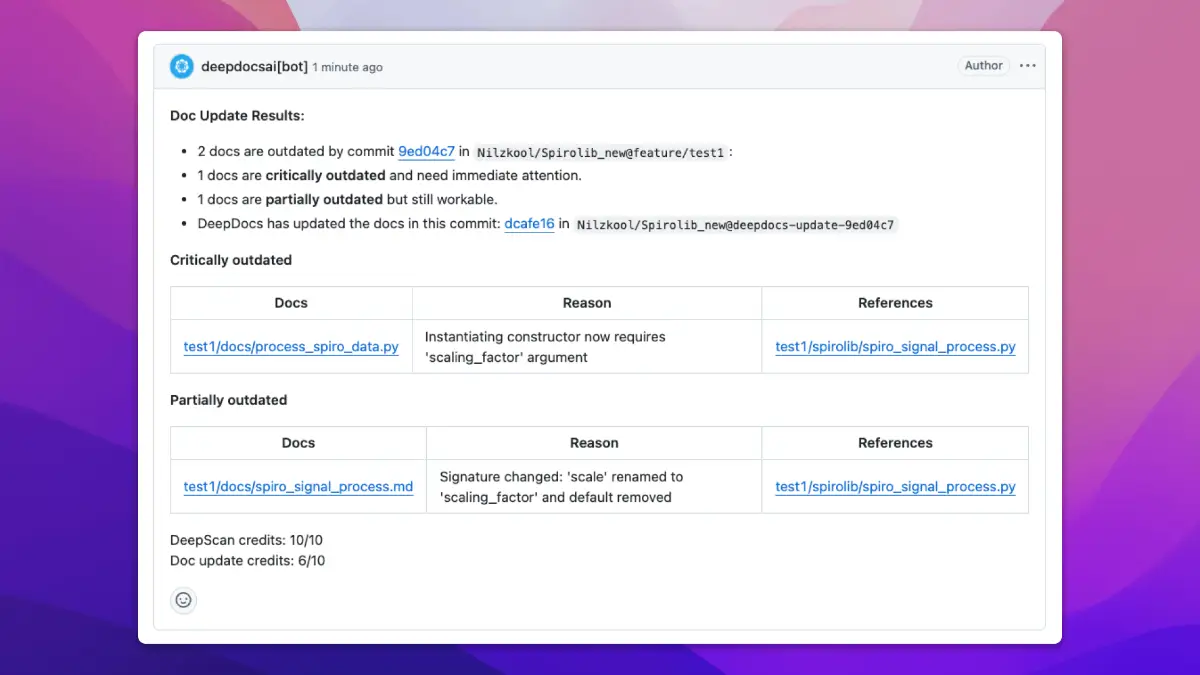The image size is (1200, 675).
Task: Click the Author badge
Action: 983,66
